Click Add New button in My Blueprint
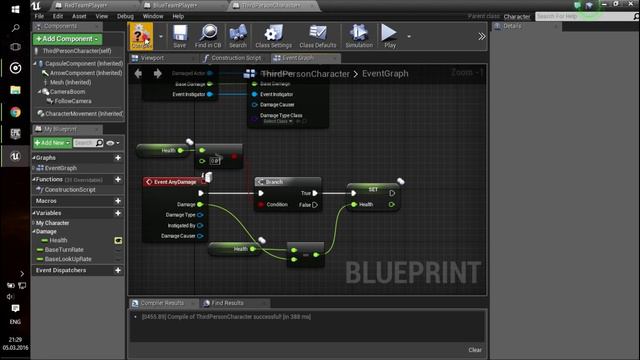The image size is (640, 360). click(52, 143)
